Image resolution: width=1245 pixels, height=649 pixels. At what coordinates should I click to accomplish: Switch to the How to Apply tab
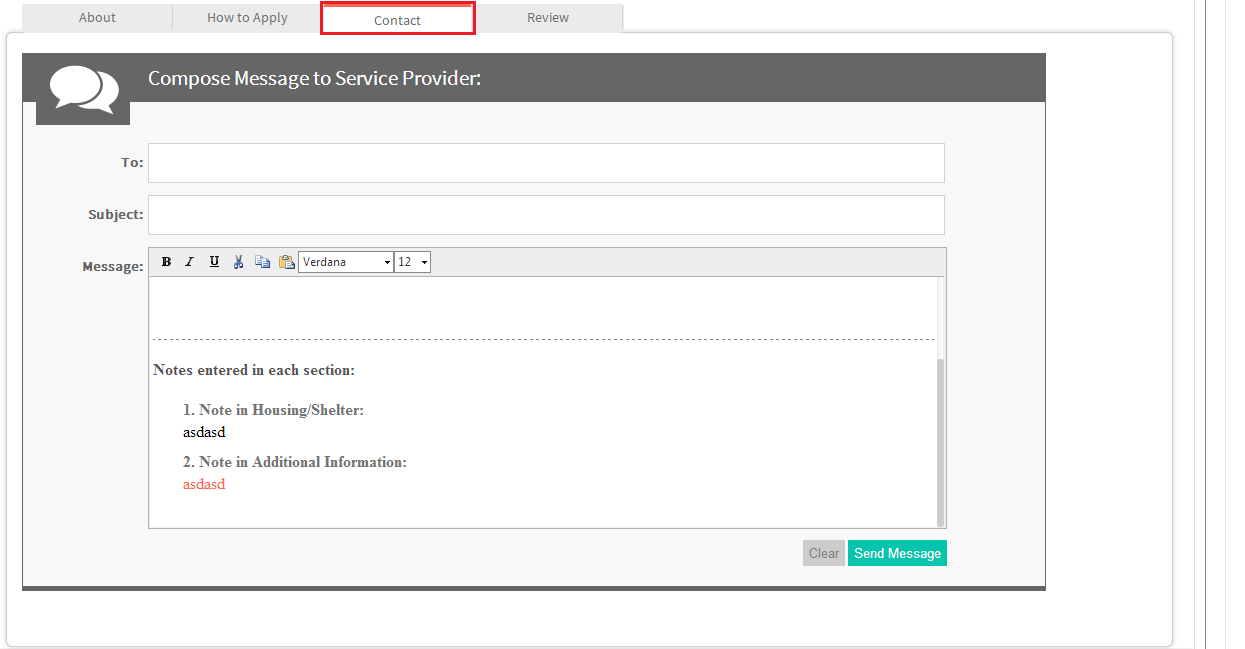[x=247, y=17]
